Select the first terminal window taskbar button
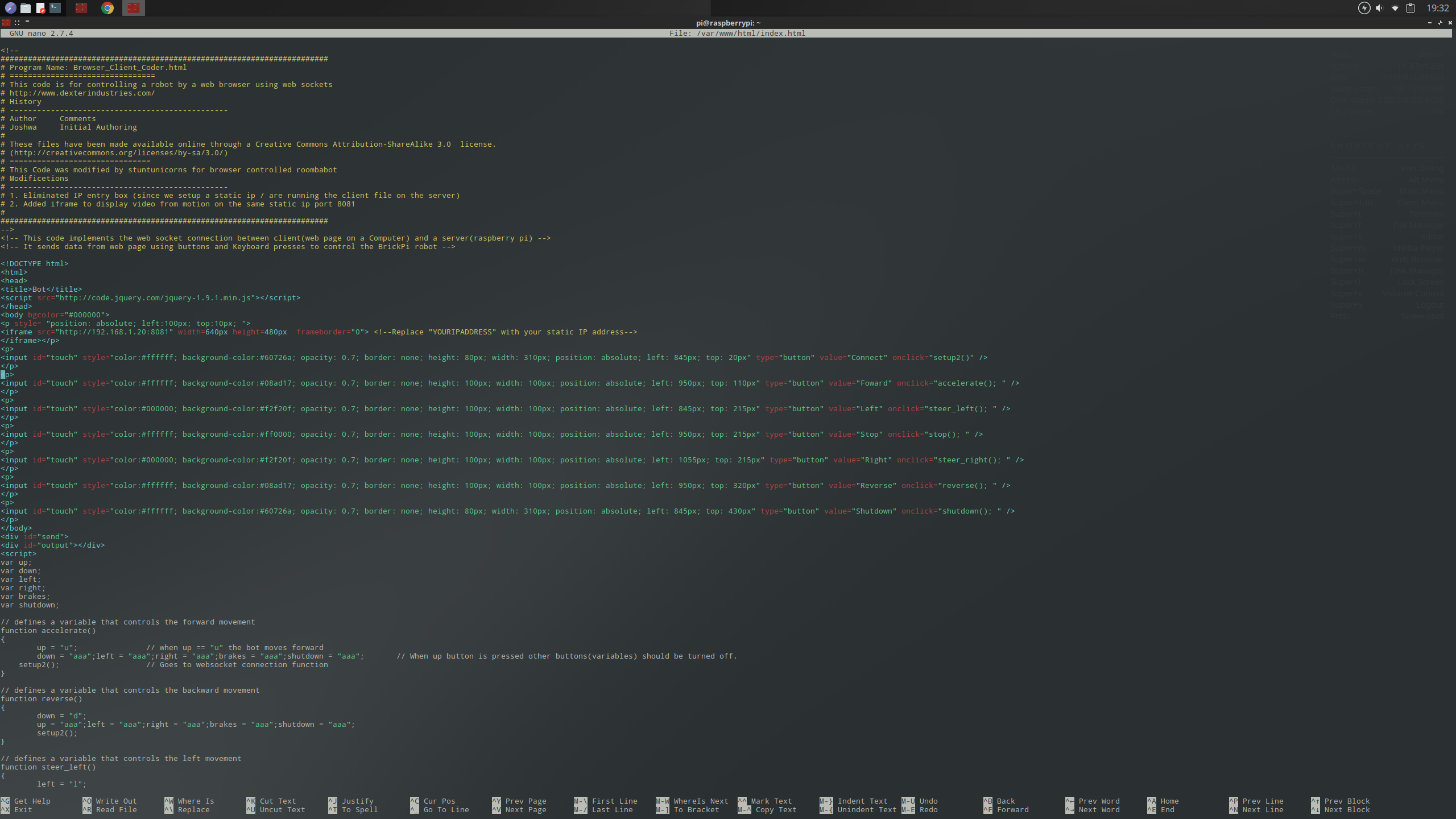The image size is (1456, 819). click(x=81, y=8)
